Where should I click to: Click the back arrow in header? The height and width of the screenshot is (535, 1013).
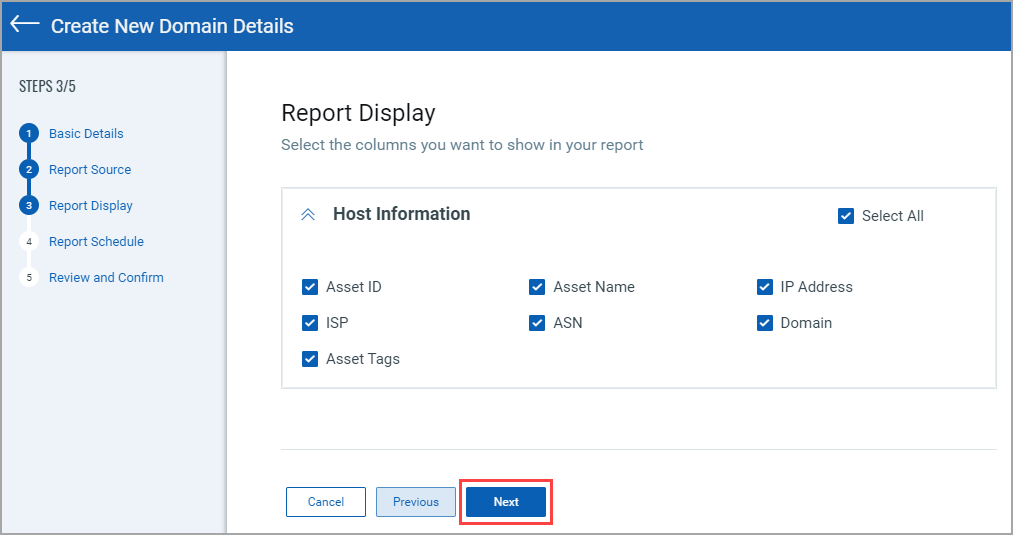[25, 25]
